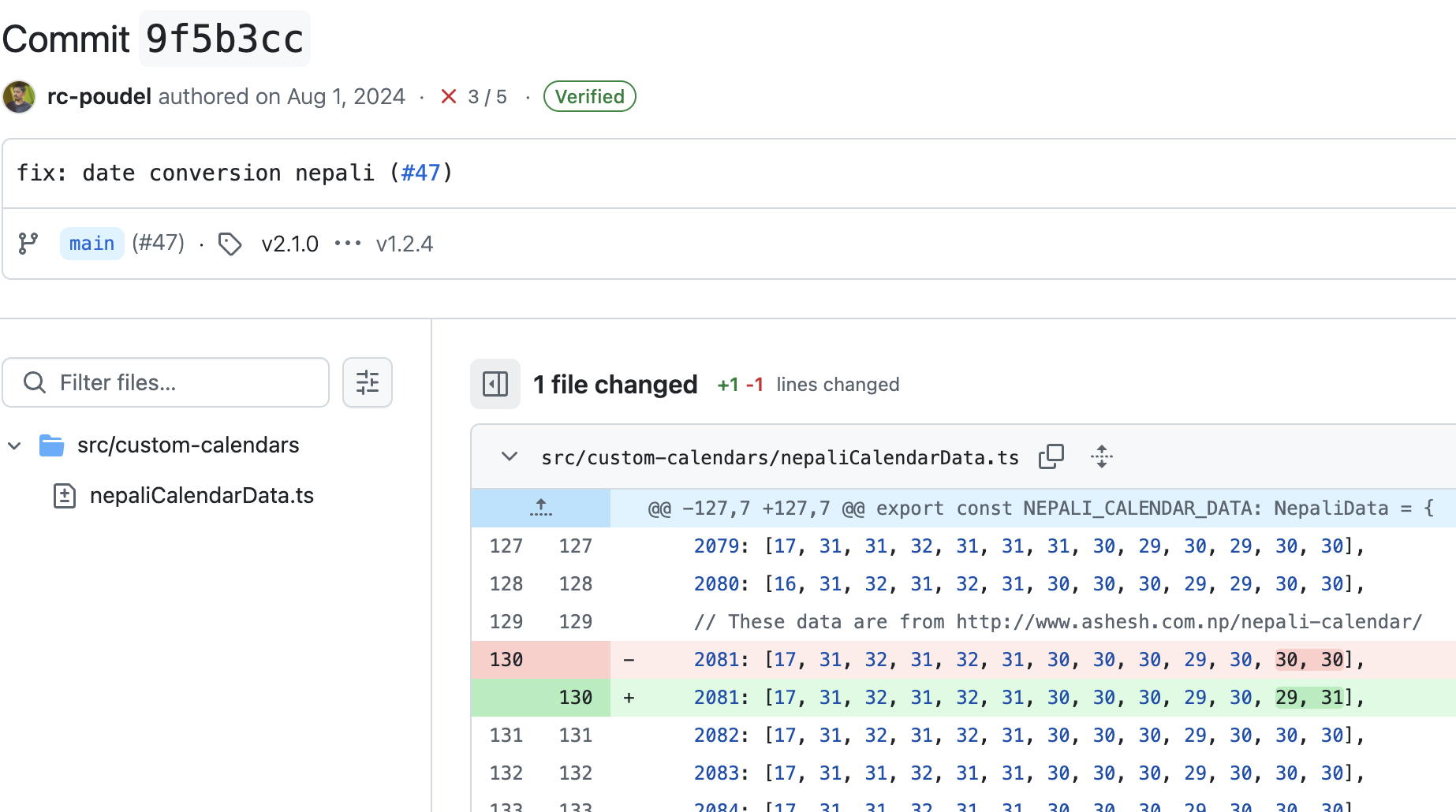Click the Filter files search field
The image size is (1456, 812).
(166, 382)
